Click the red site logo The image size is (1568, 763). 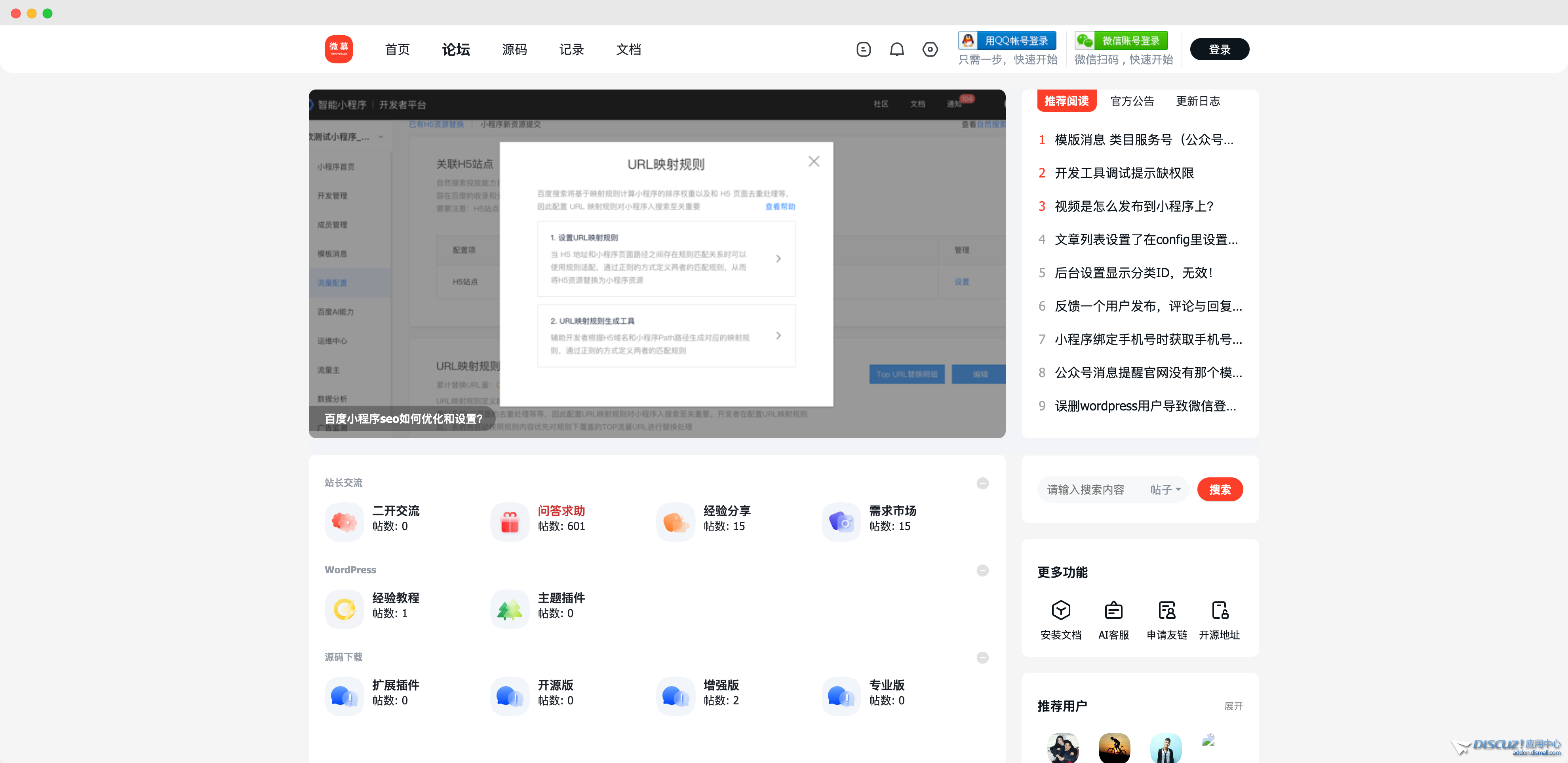[339, 49]
